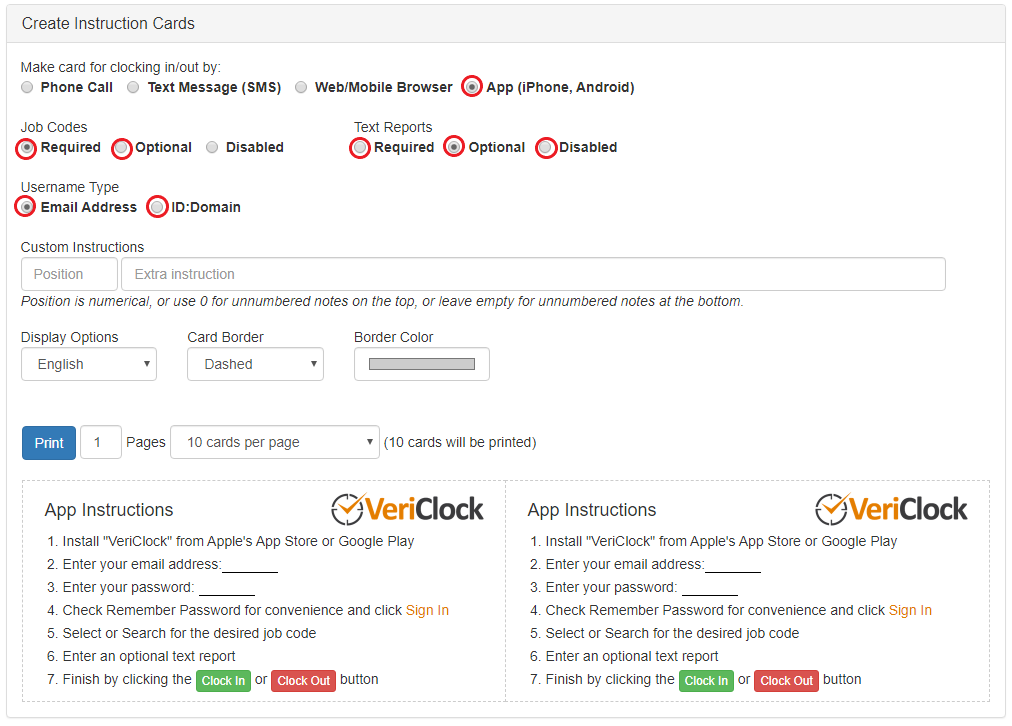Click the VeriClock logo on the right card
Viewport: 1012px width, 726px height.
pos(890,509)
